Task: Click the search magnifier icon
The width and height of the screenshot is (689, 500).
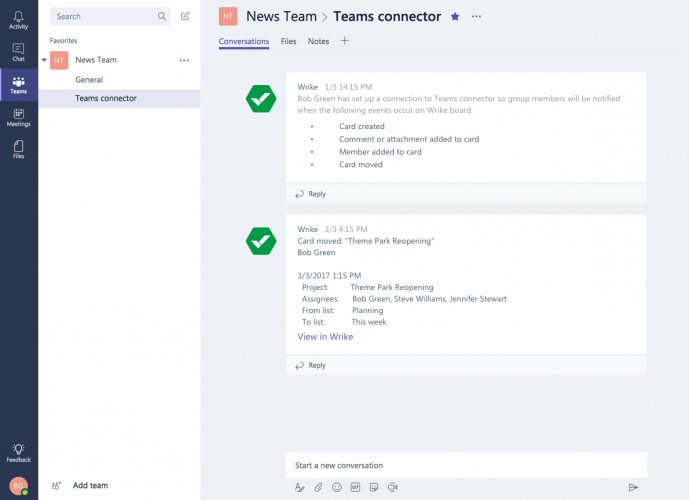Action: pyautogui.click(x=162, y=16)
